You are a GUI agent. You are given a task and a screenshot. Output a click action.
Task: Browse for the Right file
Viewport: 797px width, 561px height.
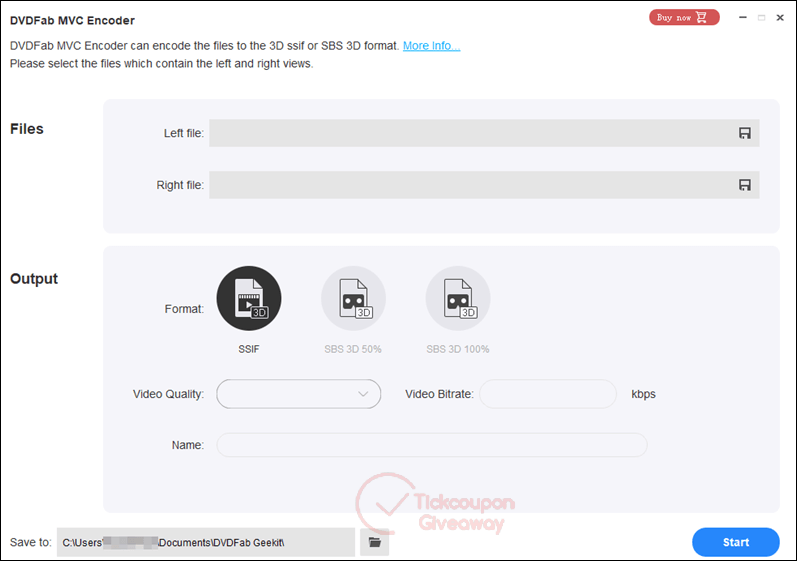pos(745,185)
